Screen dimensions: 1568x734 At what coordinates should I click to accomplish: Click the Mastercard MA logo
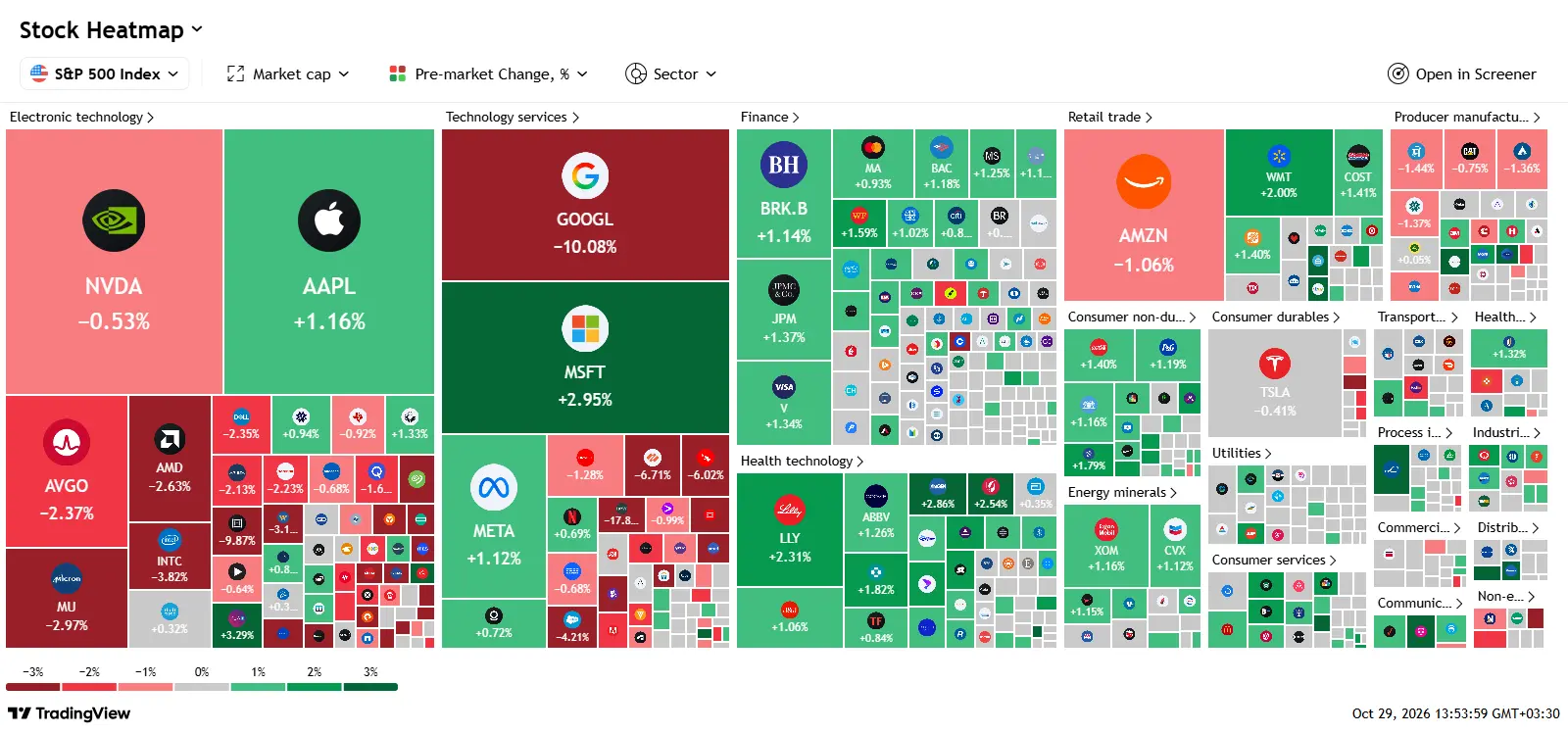pos(873,148)
